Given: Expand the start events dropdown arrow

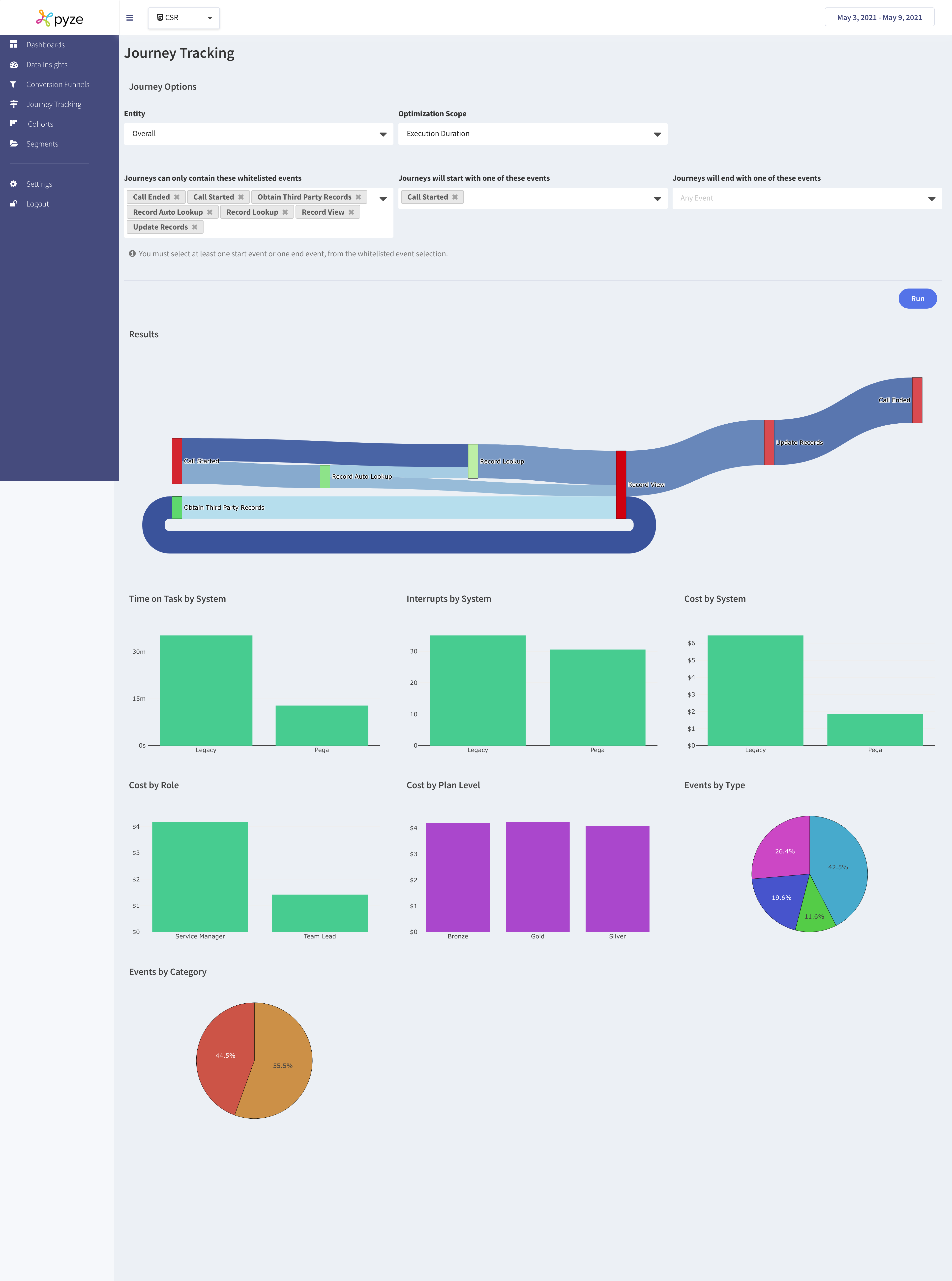Looking at the screenshot, I should [x=657, y=199].
